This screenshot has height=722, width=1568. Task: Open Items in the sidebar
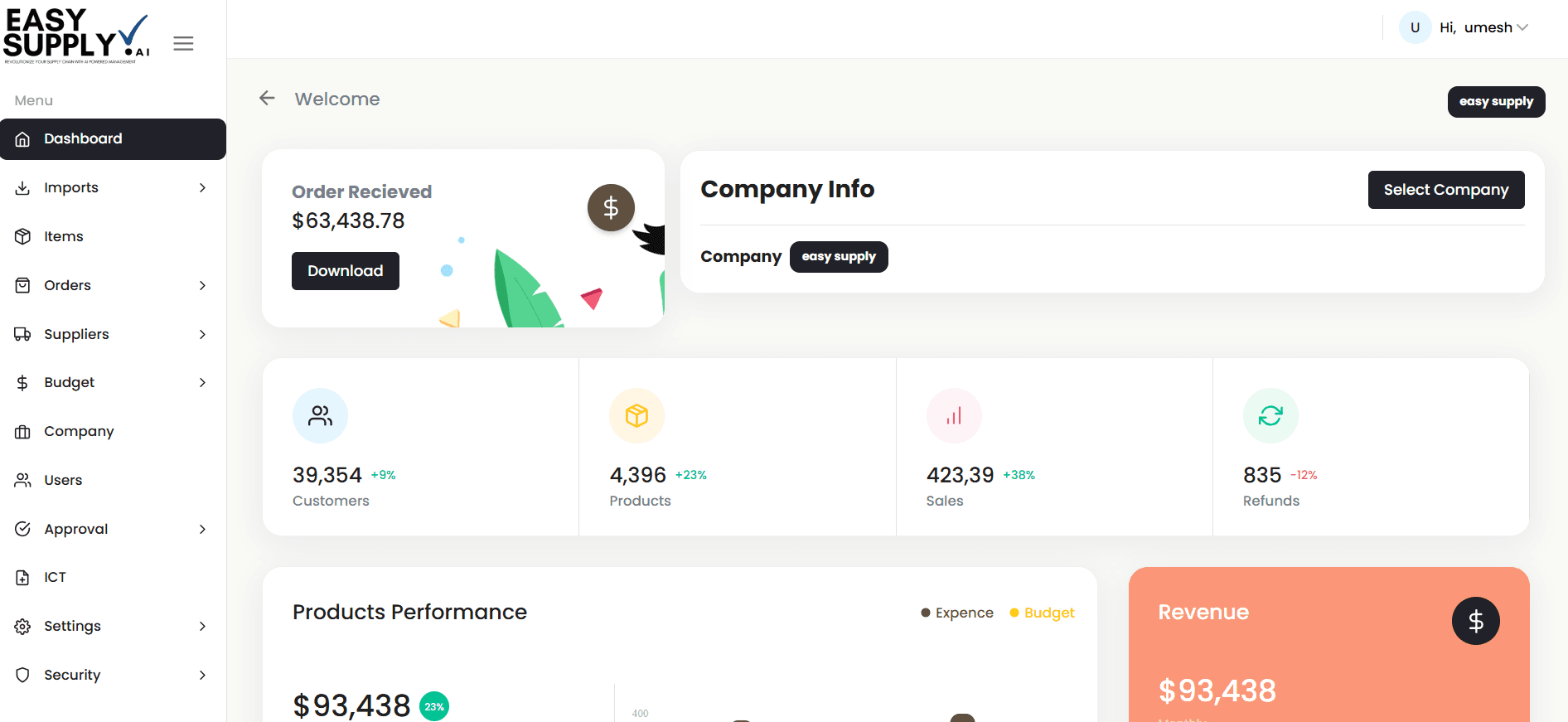[x=64, y=236]
